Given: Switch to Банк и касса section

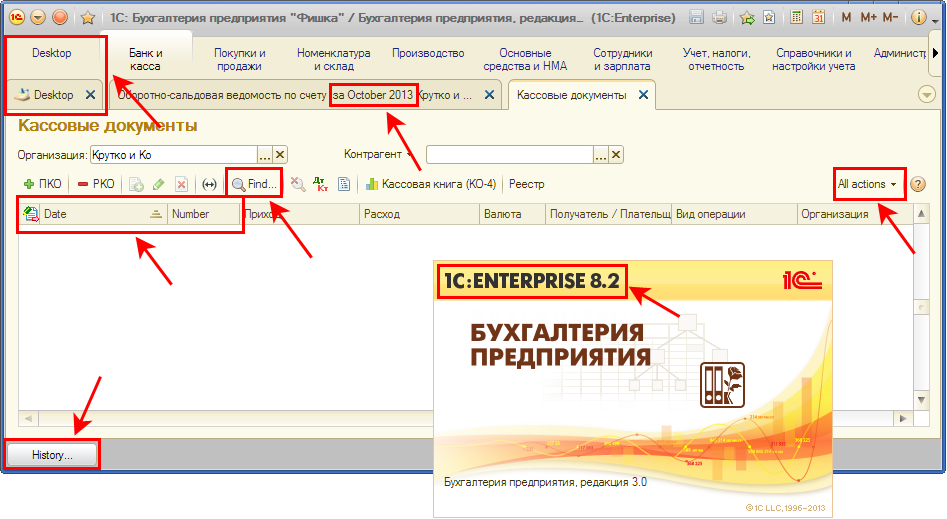Looking at the screenshot, I should coord(145,59).
